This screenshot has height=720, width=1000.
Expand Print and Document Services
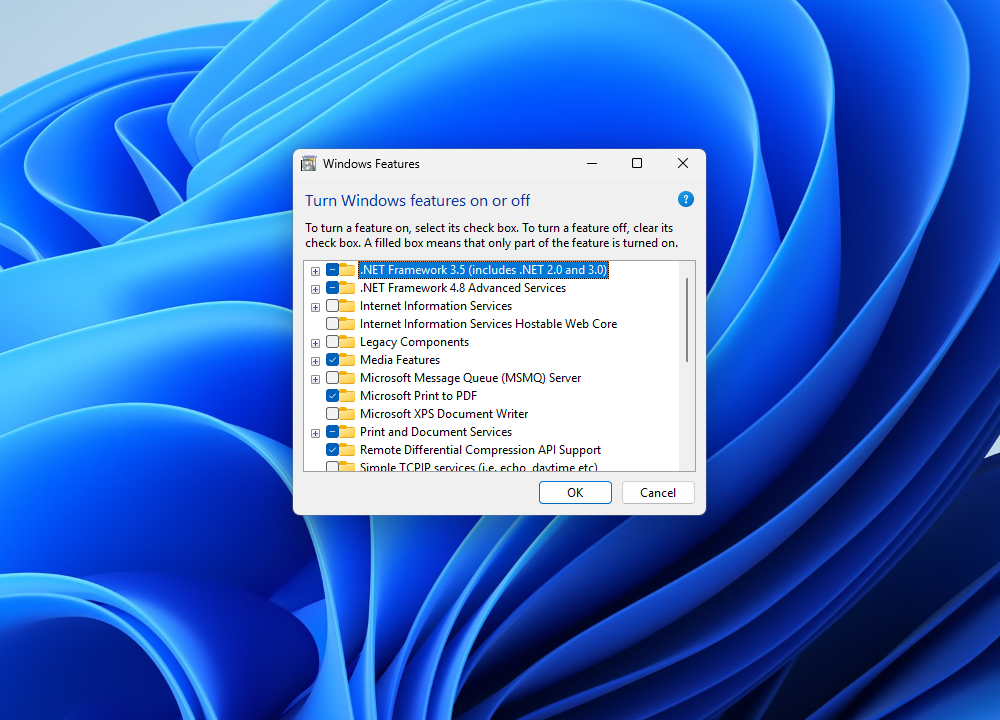[315, 431]
